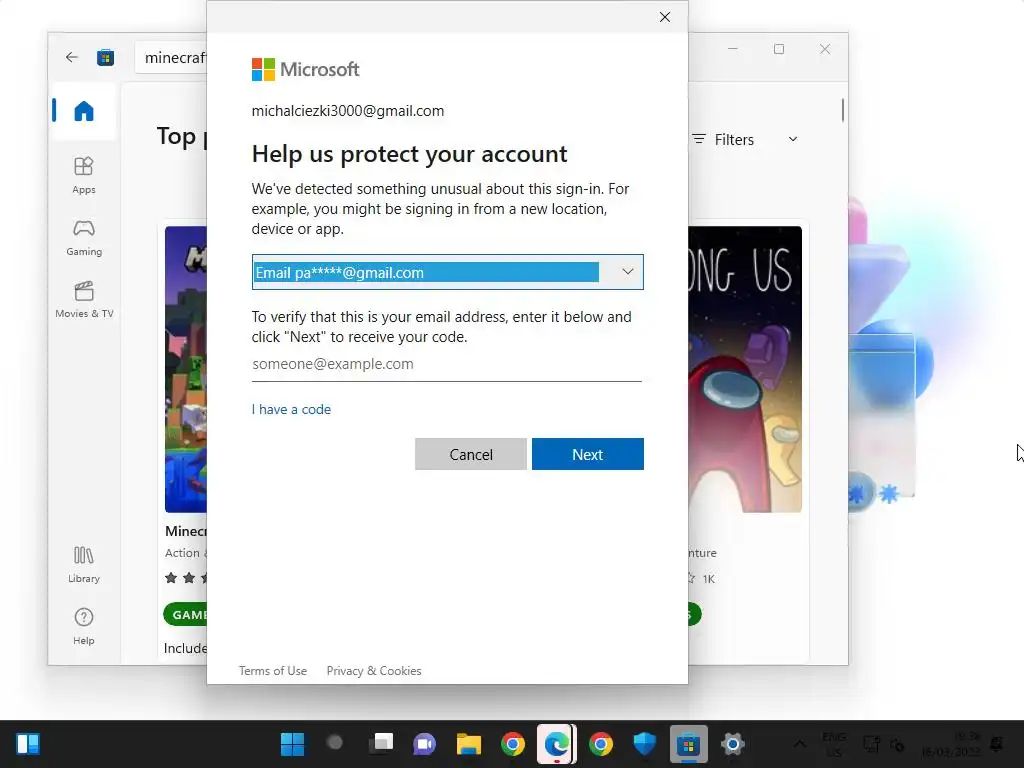
Task: Click the Store window vertical scrollbar
Action: (842, 110)
